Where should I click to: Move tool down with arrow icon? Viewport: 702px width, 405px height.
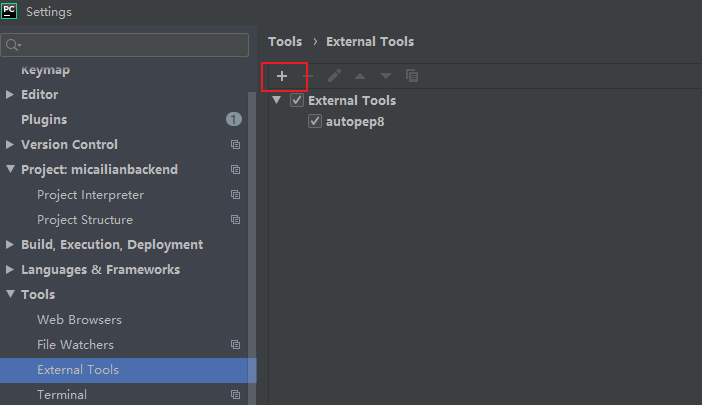click(386, 76)
